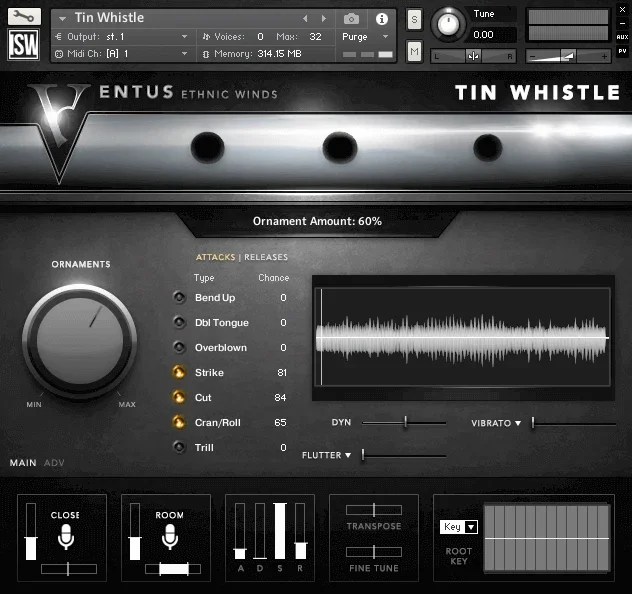Click the Release envelope fader
Viewport: 632px width, 594px height.
coord(300,531)
